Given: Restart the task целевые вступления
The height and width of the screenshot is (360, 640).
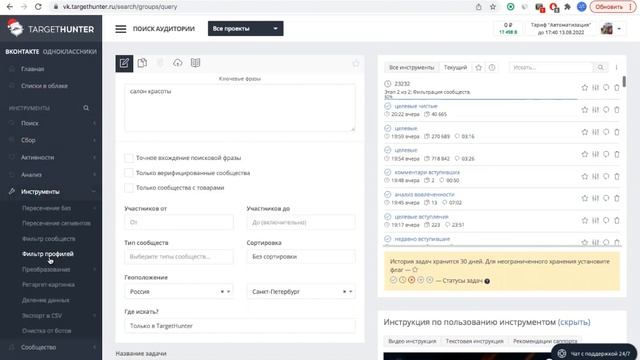Looking at the screenshot, I should (x=606, y=220).
